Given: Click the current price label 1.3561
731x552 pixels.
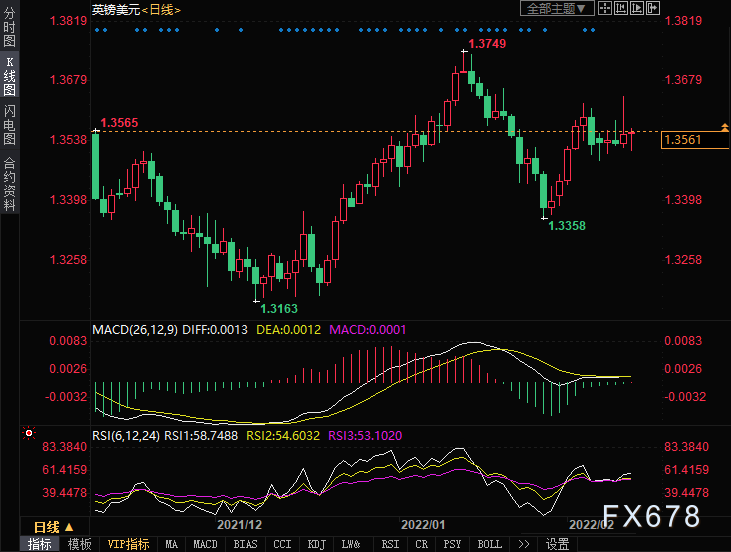Looking at the screenshot, I should [x=686, y=141].
